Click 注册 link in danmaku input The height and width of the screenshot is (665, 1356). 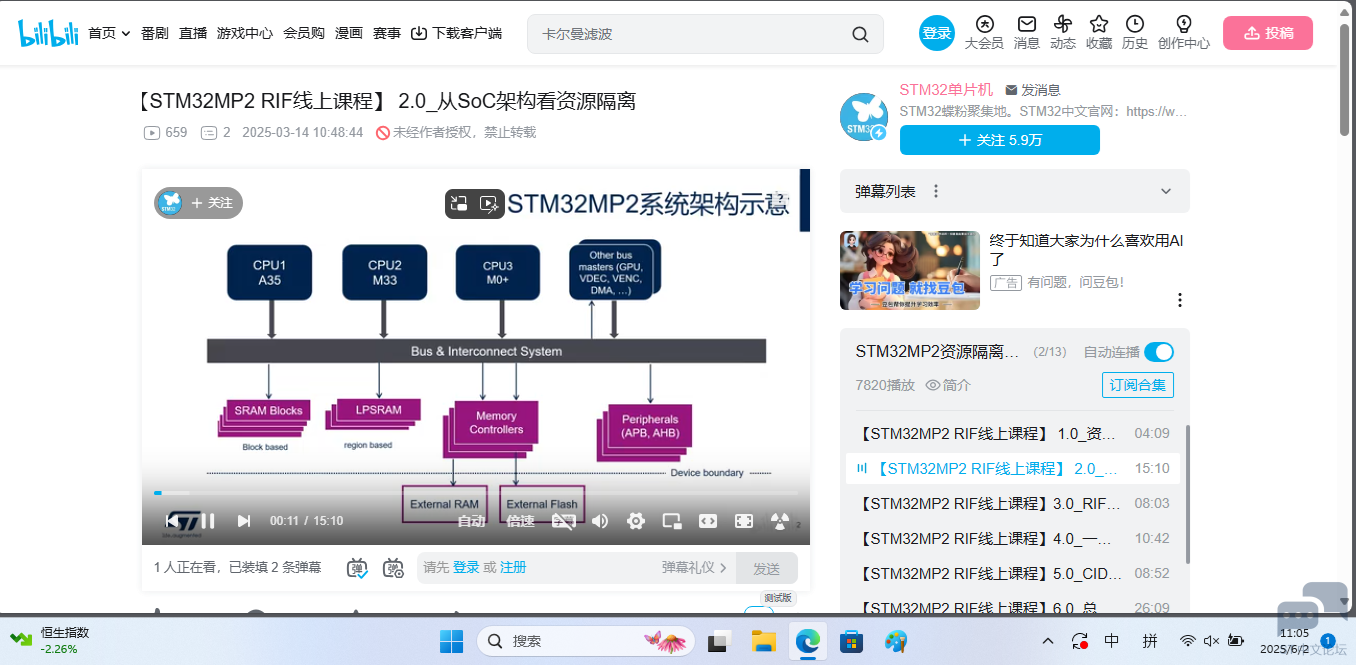[x=513, y=568]
